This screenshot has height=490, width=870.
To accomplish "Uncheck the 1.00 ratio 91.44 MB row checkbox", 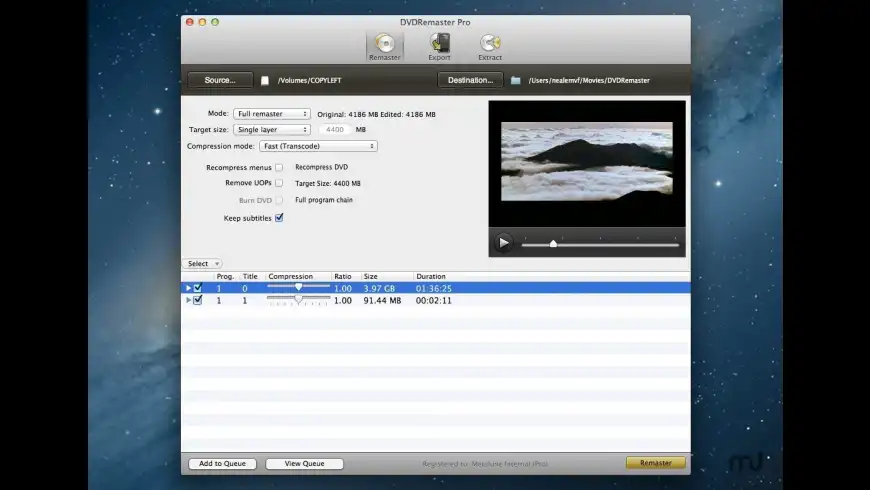I will pos(198,300).
